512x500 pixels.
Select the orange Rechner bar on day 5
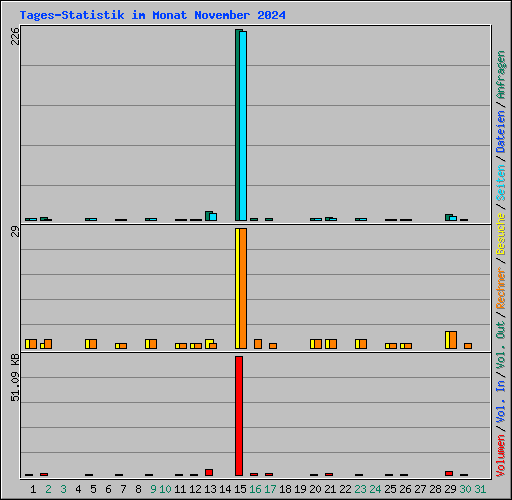click(x=93, y=344)
